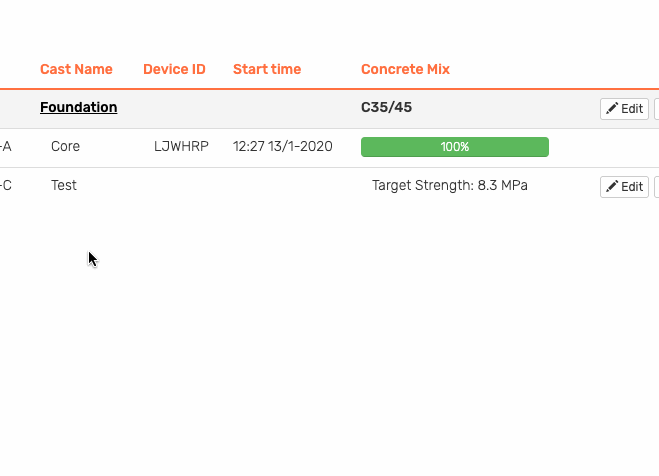Click partially visible button beside Foundation's Edit

(x=656, y=109)
